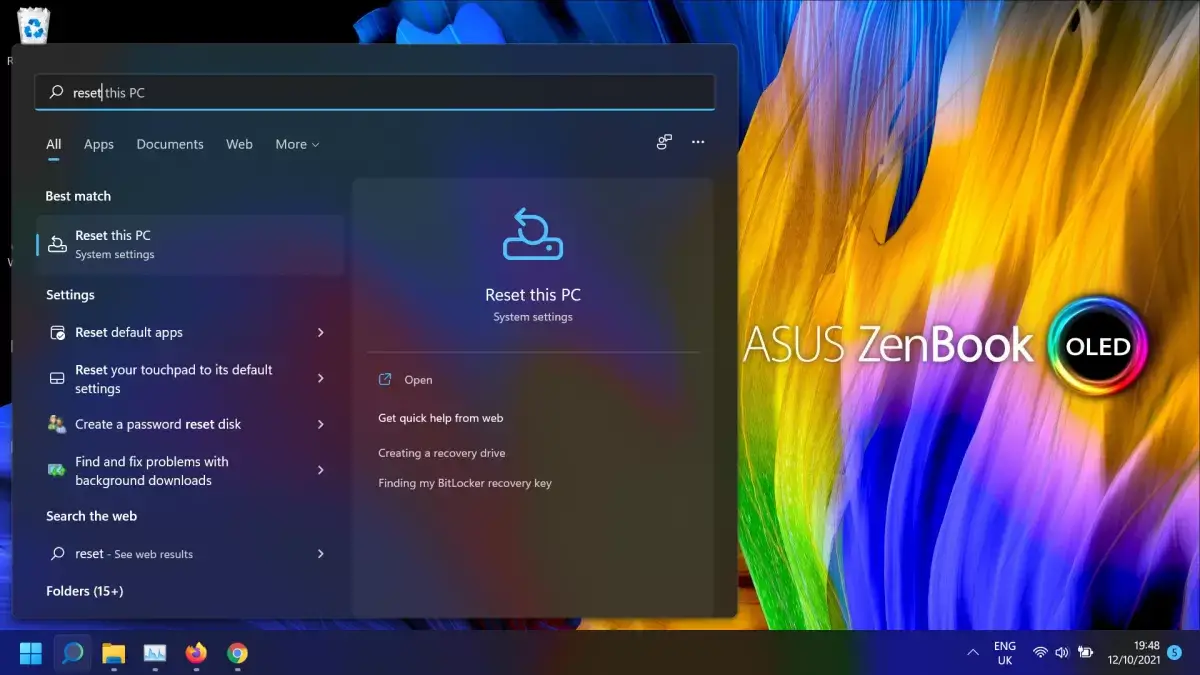Screen dimensions: 1200x675
Task: Click the Wi-Fi network tray icon
Action: point(1040,653)
